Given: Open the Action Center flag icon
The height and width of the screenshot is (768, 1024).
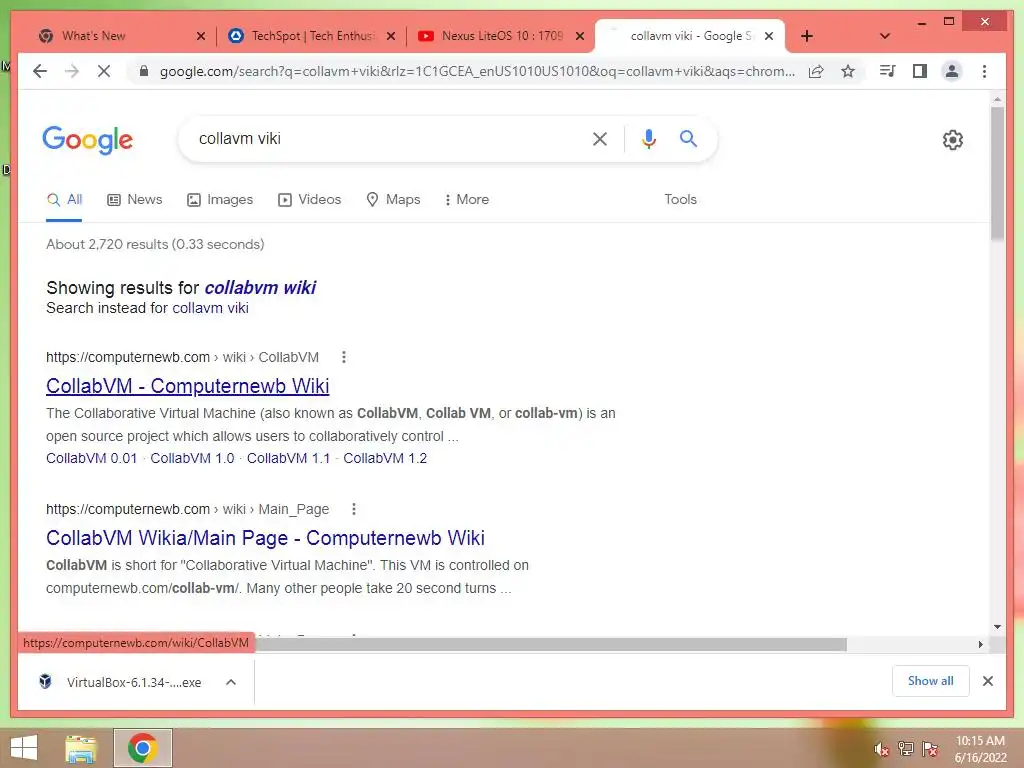Looking at the screenshot, I should click(x=930, y=749).
